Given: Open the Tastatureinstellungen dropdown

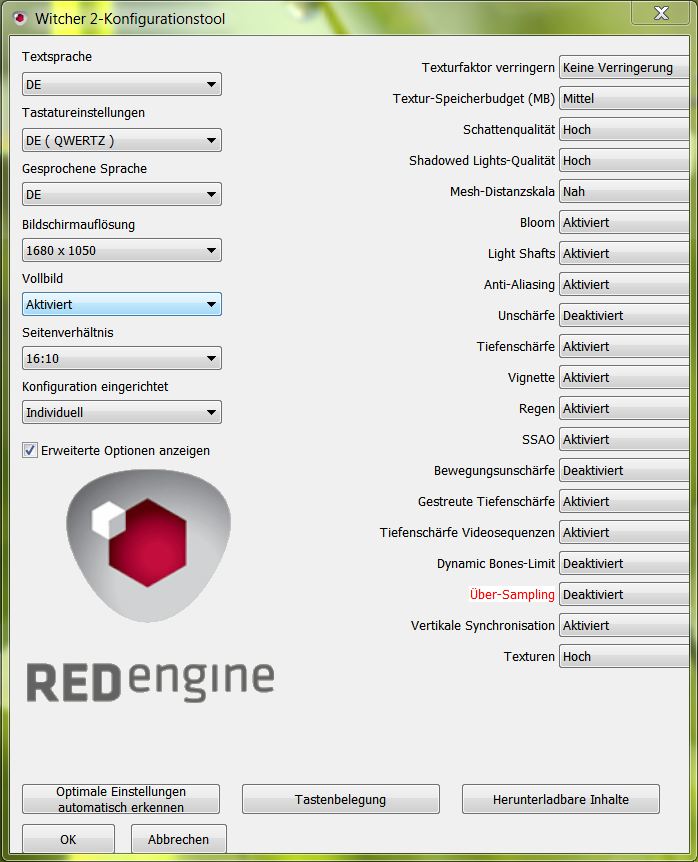Looking at the screenshot, I should [121, 140].
